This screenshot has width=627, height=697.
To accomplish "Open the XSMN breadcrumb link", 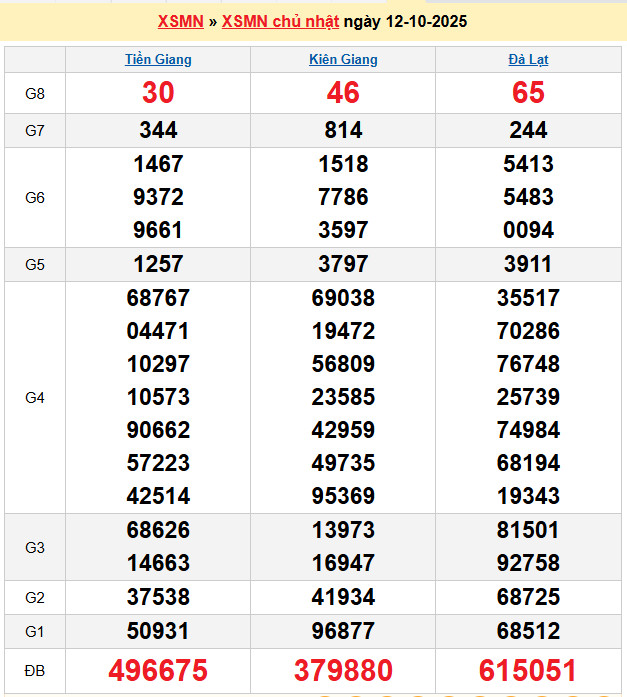I will [x=180, y=21].
